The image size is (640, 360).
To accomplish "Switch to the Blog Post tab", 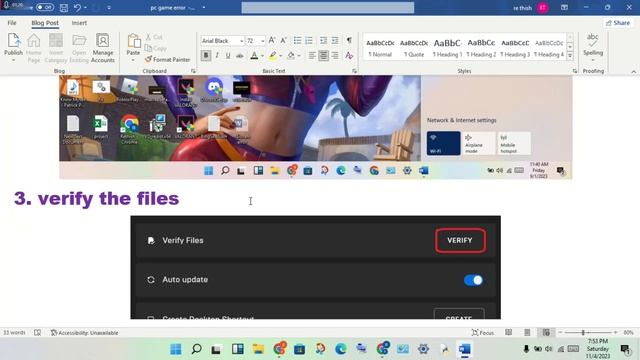I will point(45,23).
